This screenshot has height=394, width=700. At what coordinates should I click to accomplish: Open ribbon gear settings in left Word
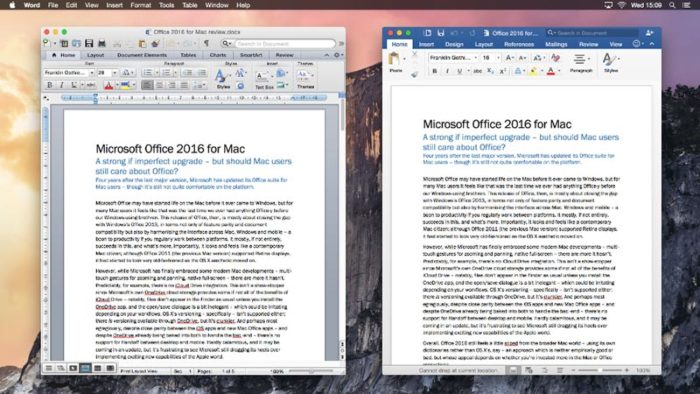tap(337, 55)
